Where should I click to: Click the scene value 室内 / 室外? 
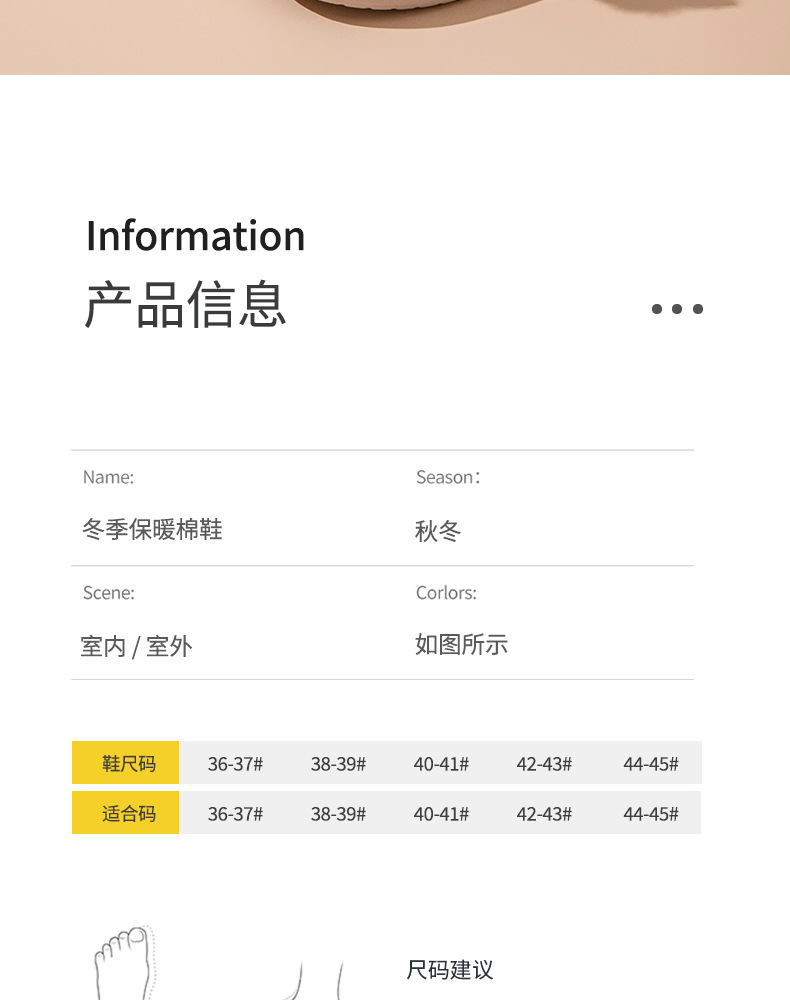click(x=136, y=646)
